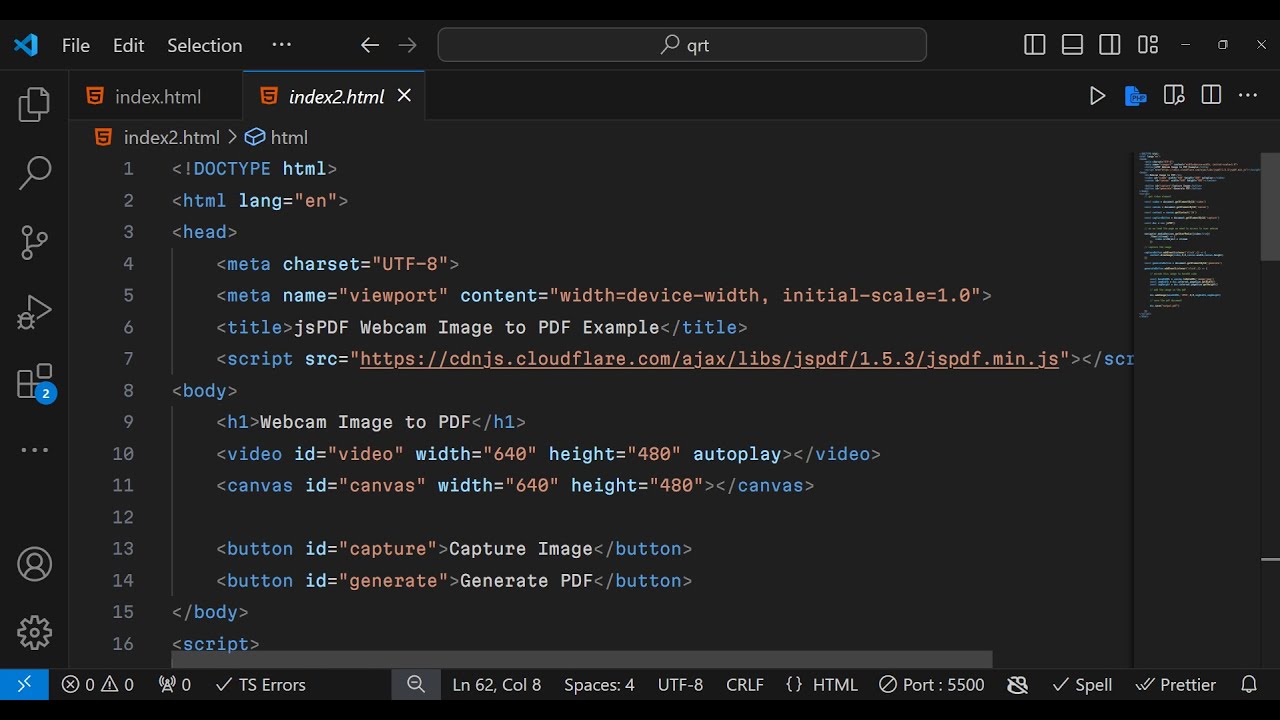
Task: Click the horizontal scrollbar of the editor
Action: (x=582, y=660)
